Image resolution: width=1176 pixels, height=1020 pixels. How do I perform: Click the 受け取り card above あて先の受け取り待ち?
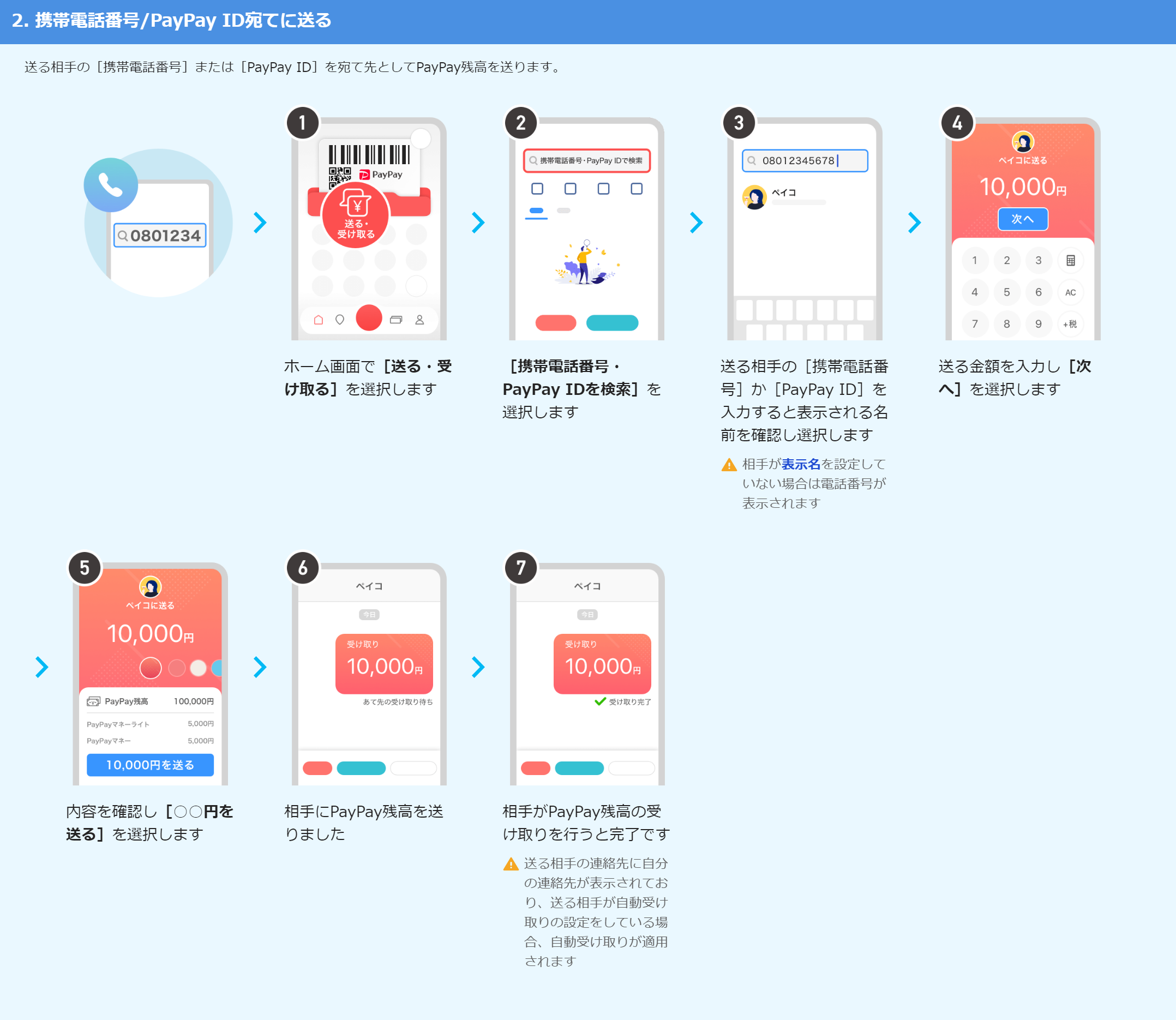pyautogui.click(x=384, y=664)
